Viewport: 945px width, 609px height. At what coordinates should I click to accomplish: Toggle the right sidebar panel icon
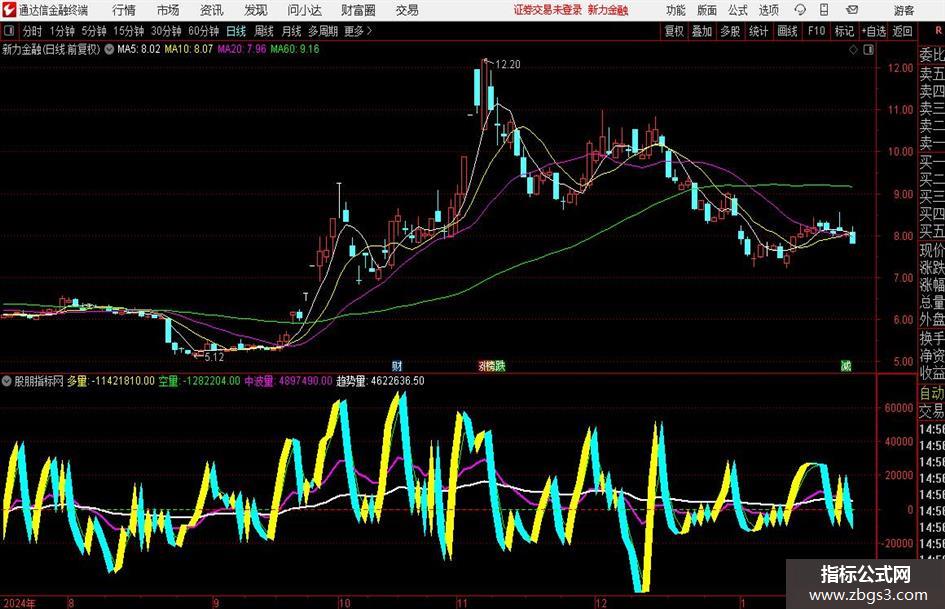click(868, 50)
